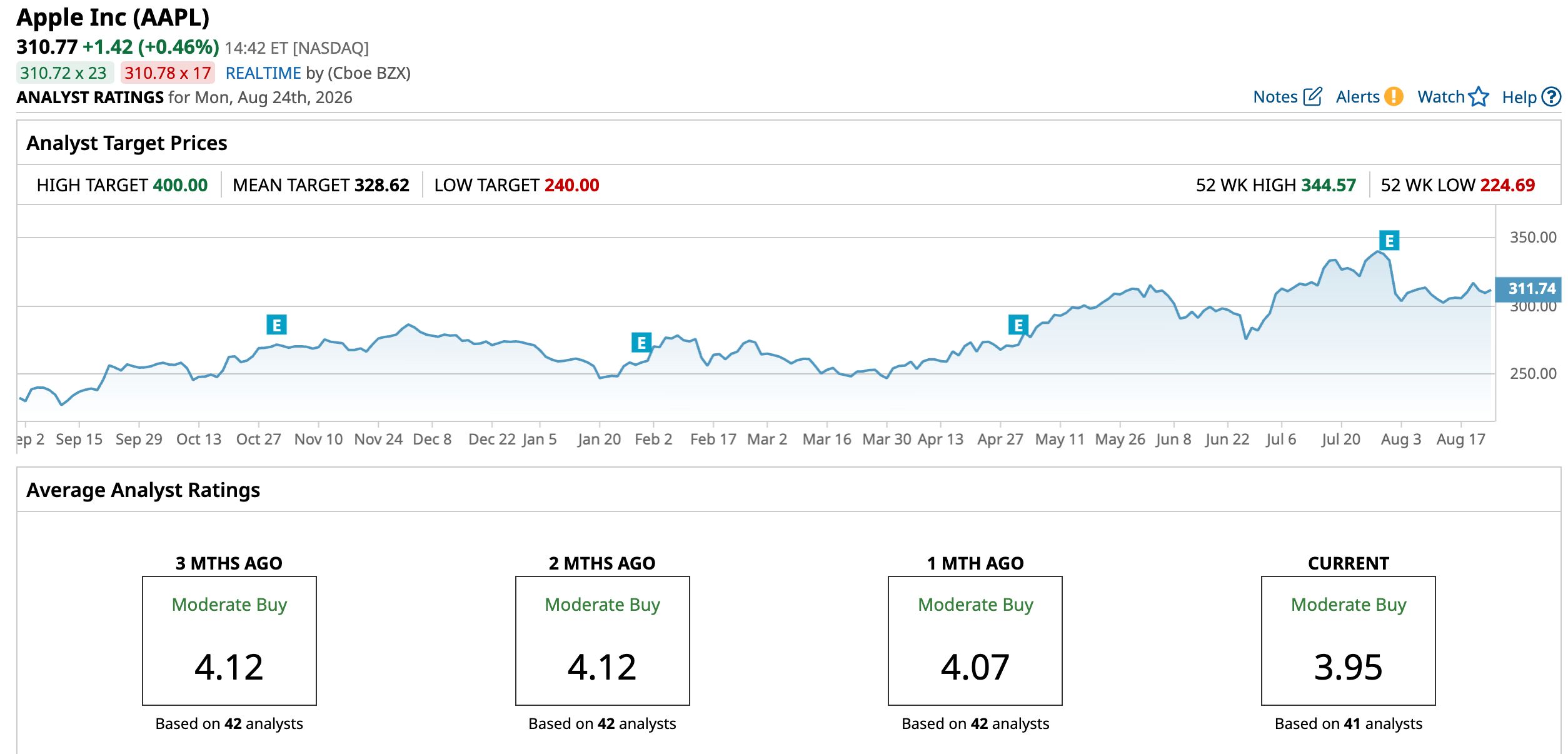
Task: Click the 250.00 price axis label
Action: click(x=1533, y=374)
